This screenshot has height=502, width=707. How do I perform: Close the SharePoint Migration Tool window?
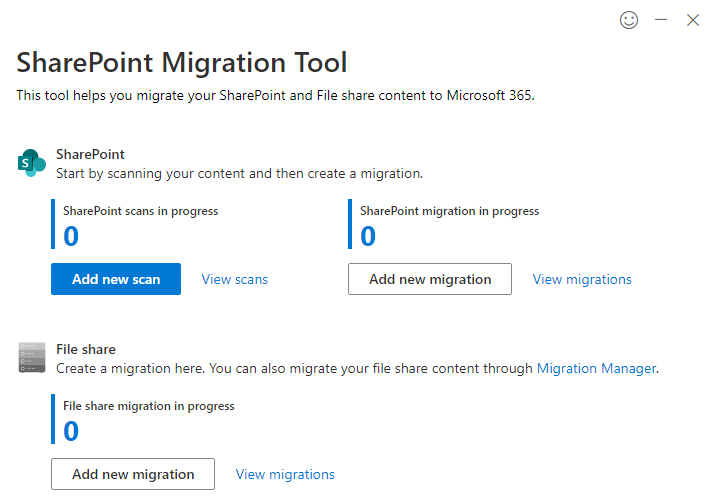[693, 20]
